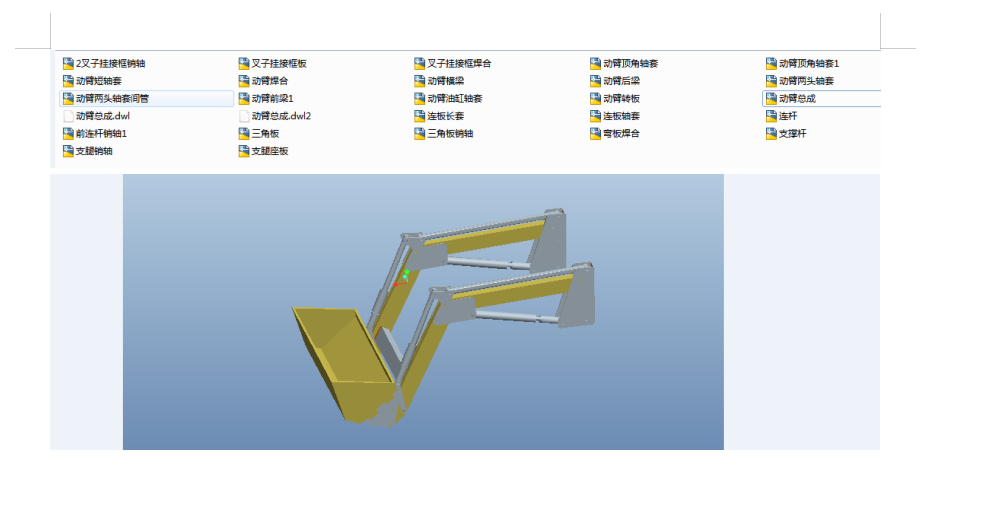
Task: Click the file icon beside 动臂短轴套
Action: 68,81
